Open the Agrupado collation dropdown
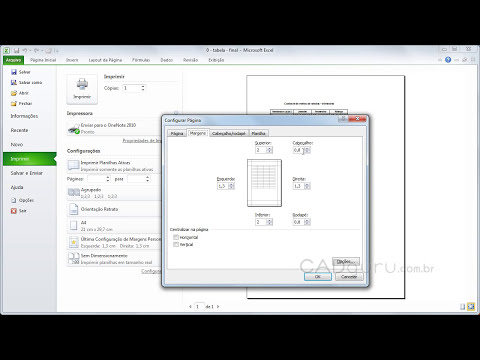The width and height of the screenshot is (480, 360). (x=114, y=193)
